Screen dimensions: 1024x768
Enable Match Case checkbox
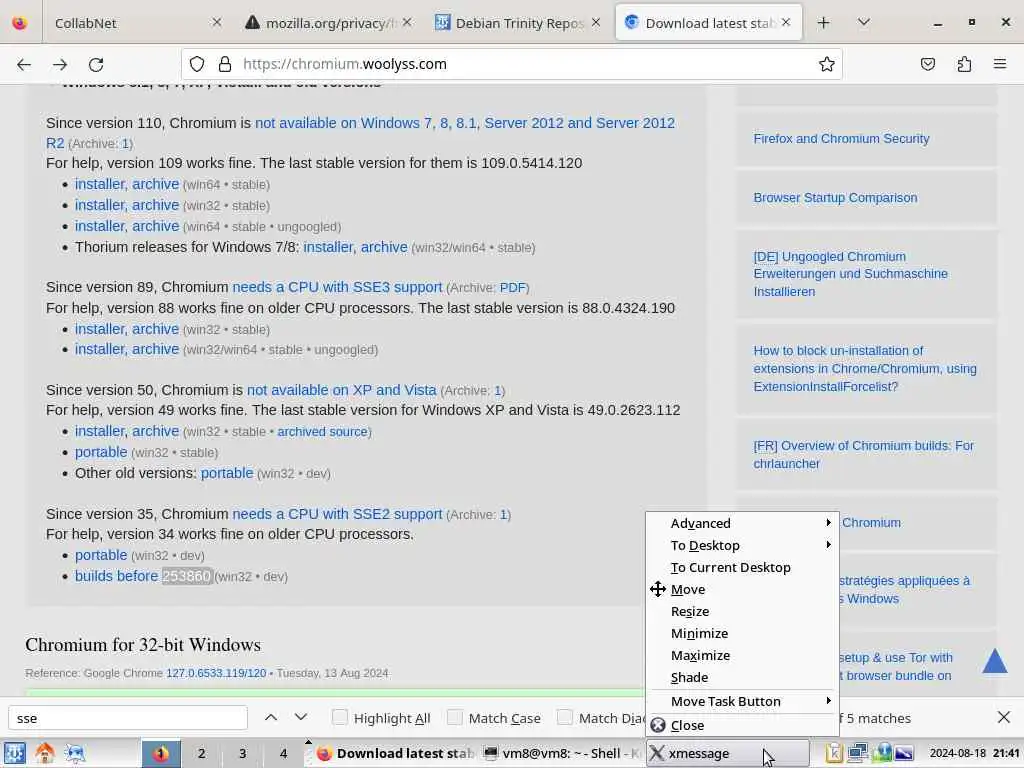click(x=455, y=717)
